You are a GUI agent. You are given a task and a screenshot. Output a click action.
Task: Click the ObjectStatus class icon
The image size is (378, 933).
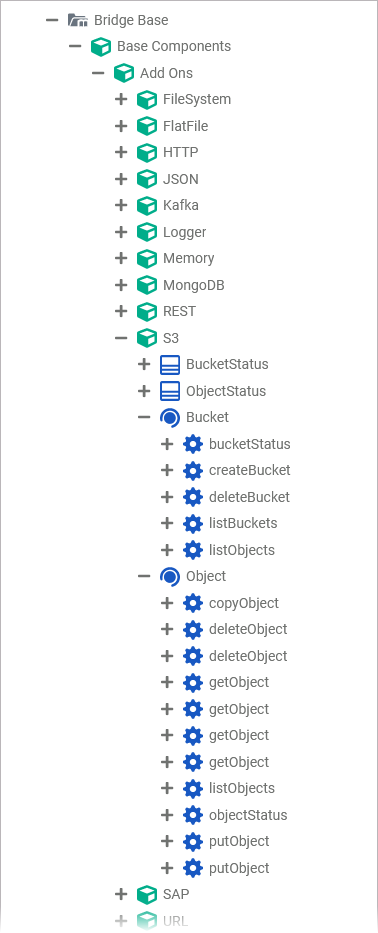pyautogui.click(x=170, y=391)
